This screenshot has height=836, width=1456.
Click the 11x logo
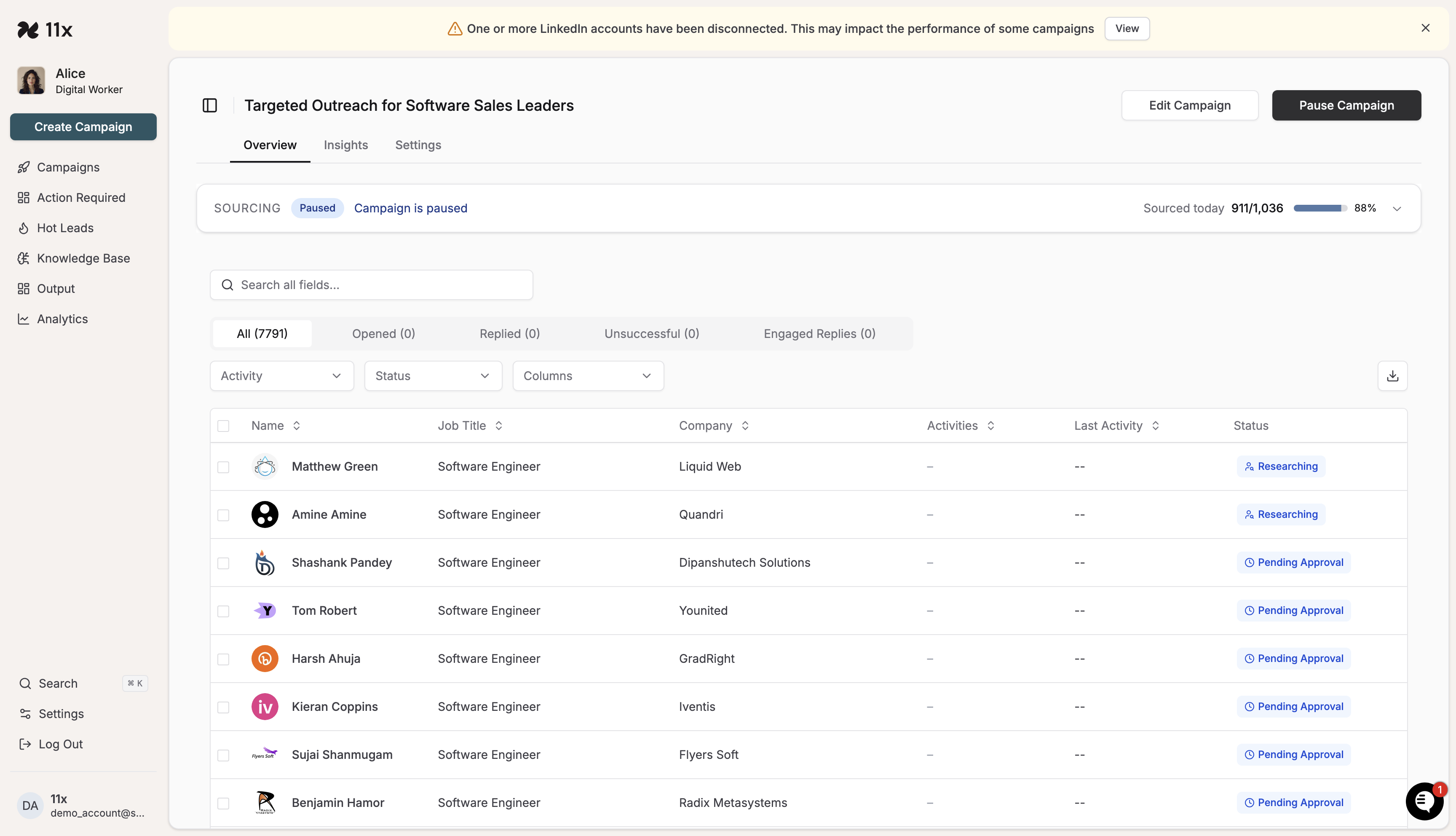click(46, 30)
